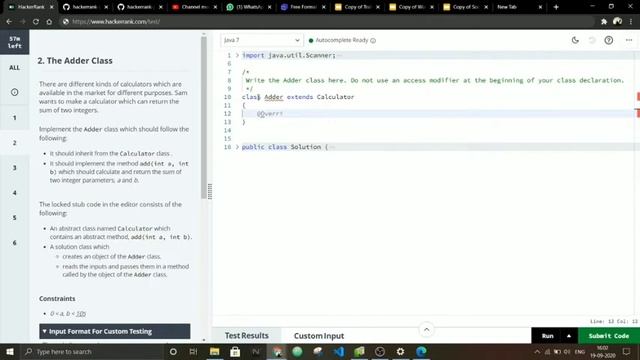Open Task View on taskbar

pos(193,351)
